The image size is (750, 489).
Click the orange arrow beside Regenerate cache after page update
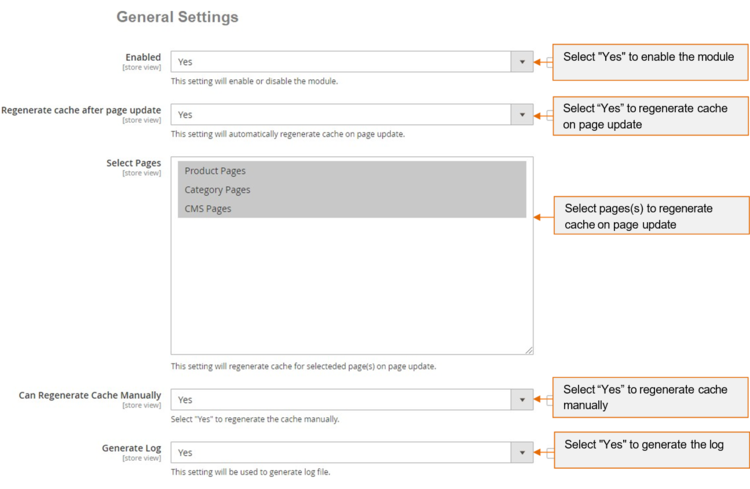point(543,115)
